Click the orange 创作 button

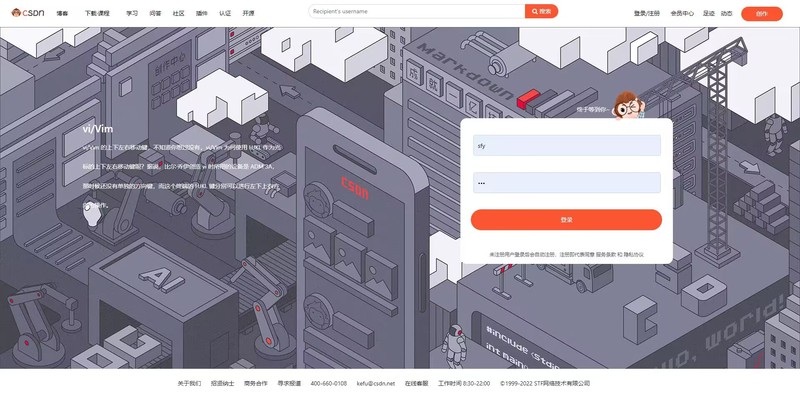point(762,14)
